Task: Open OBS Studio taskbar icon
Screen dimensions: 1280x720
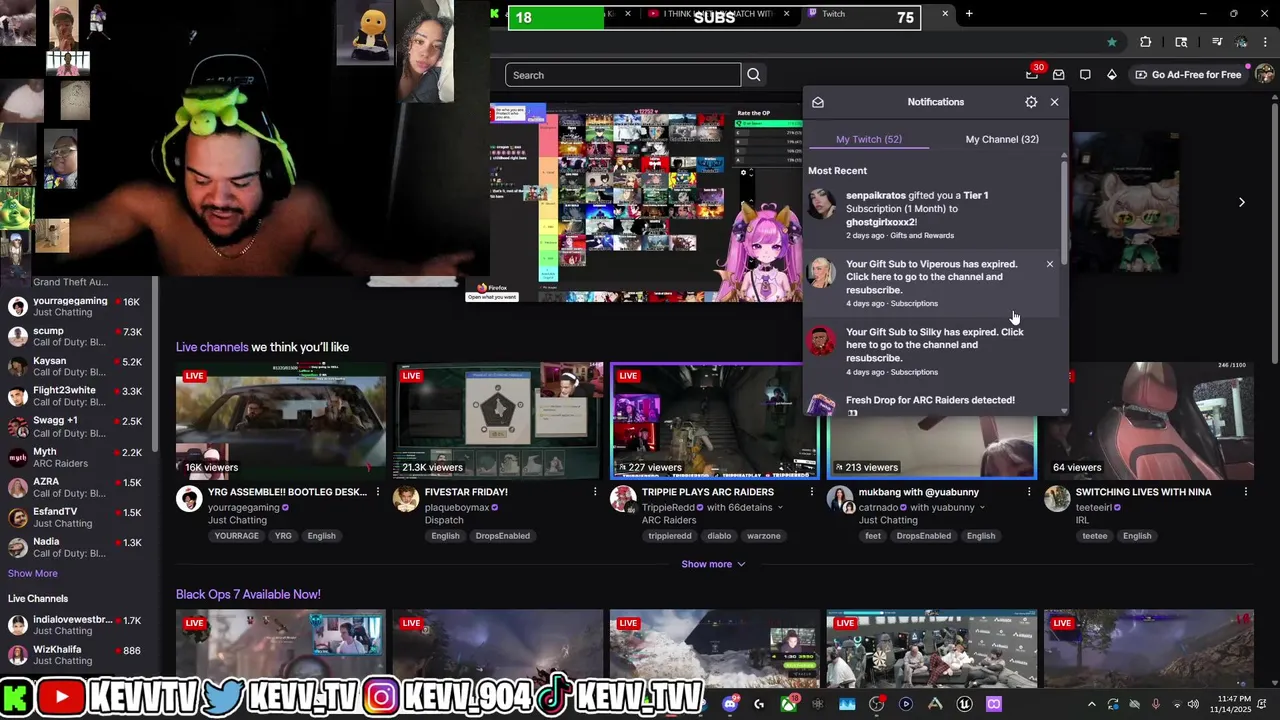Action: (877, 704)
